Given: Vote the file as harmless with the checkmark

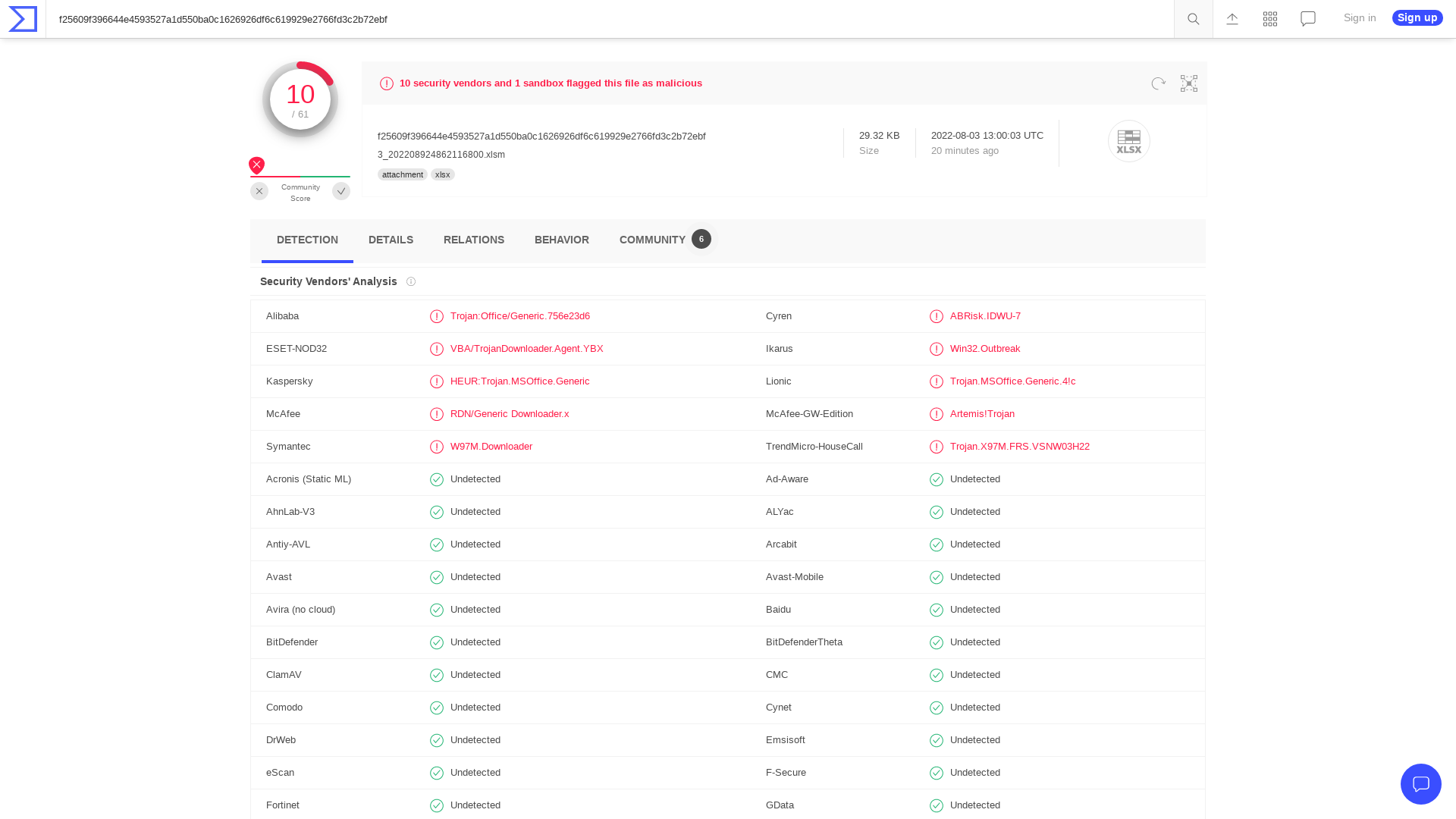Looking at the screenshot, I should point(340,191).
